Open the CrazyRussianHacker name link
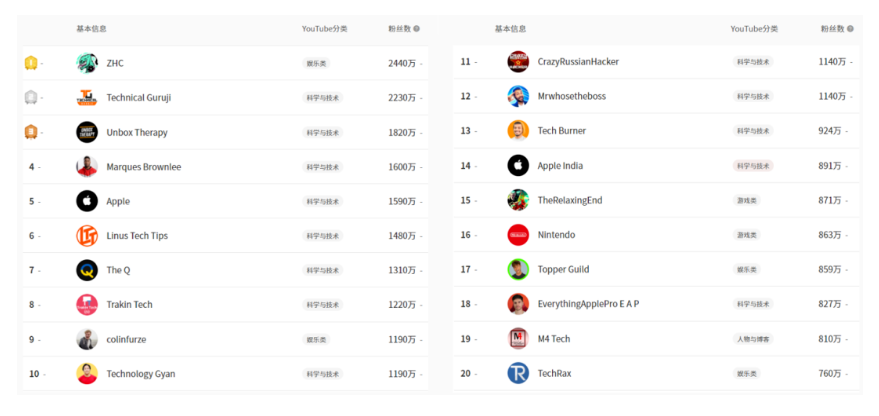Viewport: 879px width, 416px height. pos(578,62)
